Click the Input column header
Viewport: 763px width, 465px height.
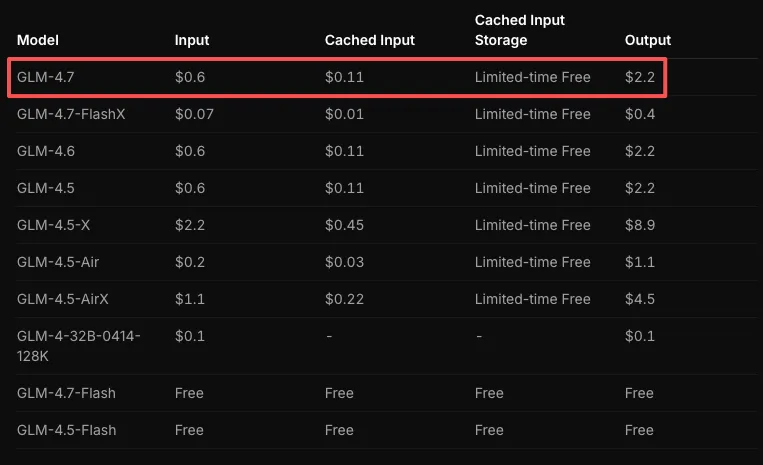click(192, 40)
